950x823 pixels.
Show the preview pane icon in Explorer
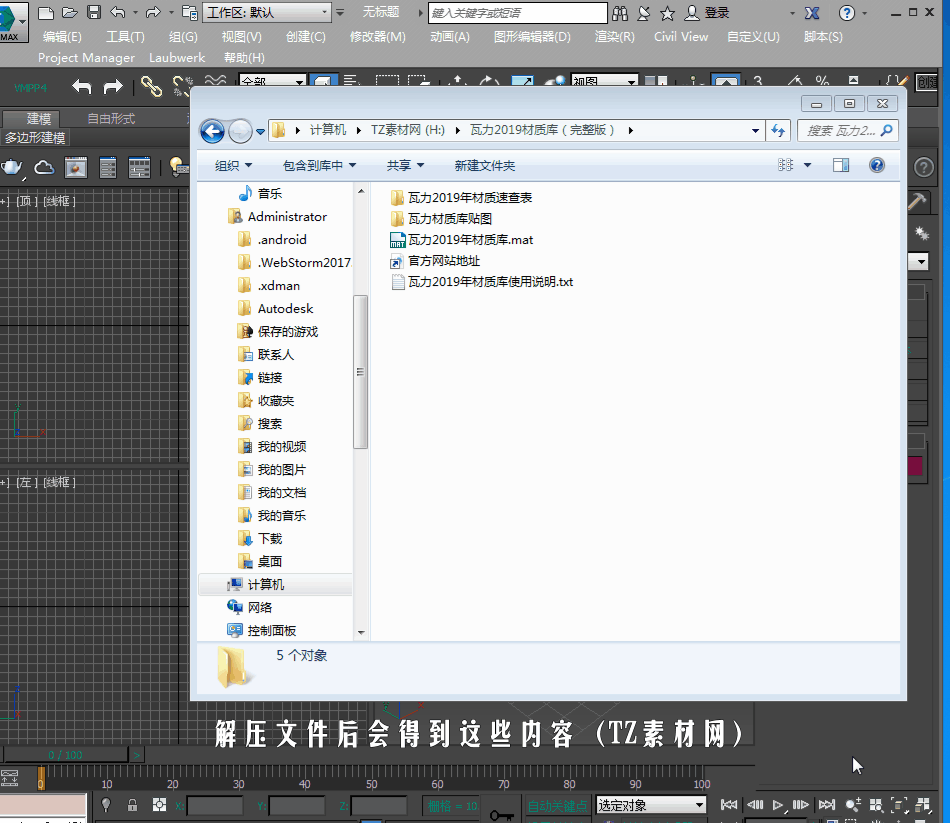point(841,165)
